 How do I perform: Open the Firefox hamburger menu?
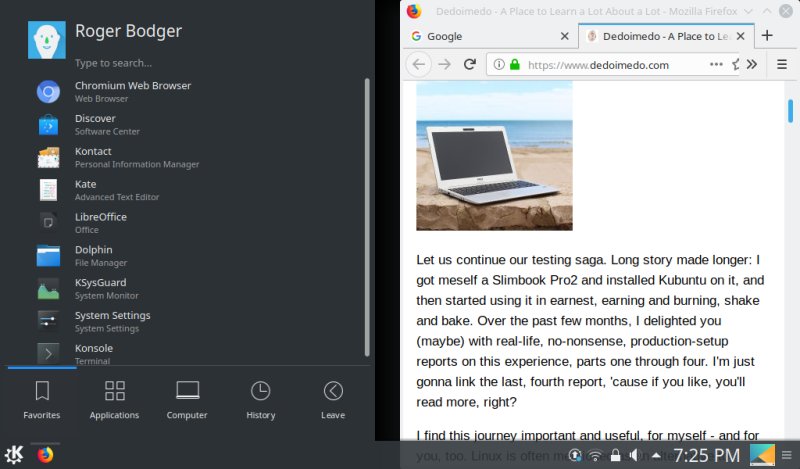coord(782,64)
